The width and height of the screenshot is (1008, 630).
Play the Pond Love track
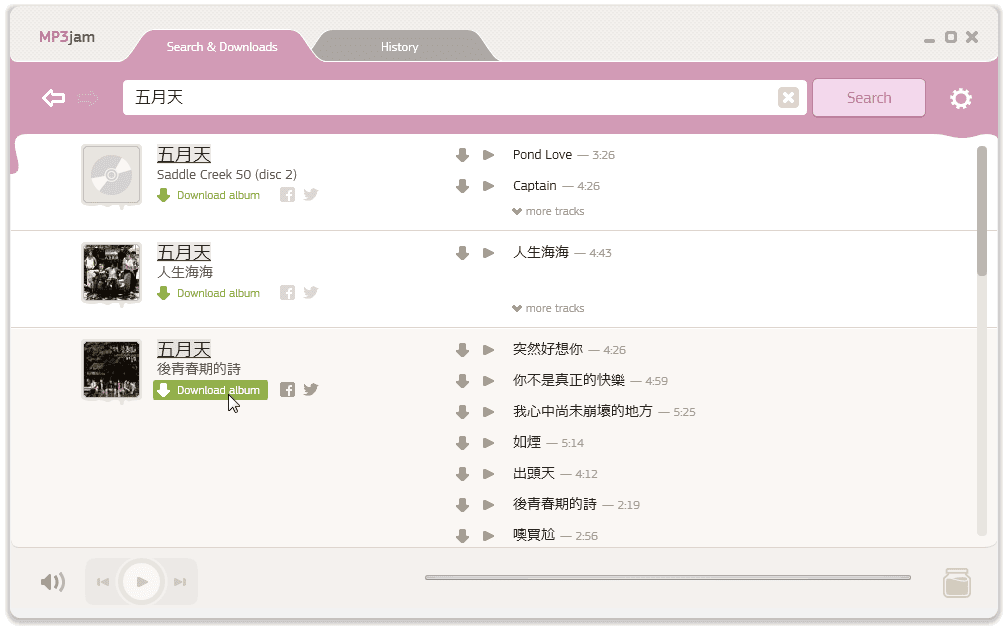489,155
